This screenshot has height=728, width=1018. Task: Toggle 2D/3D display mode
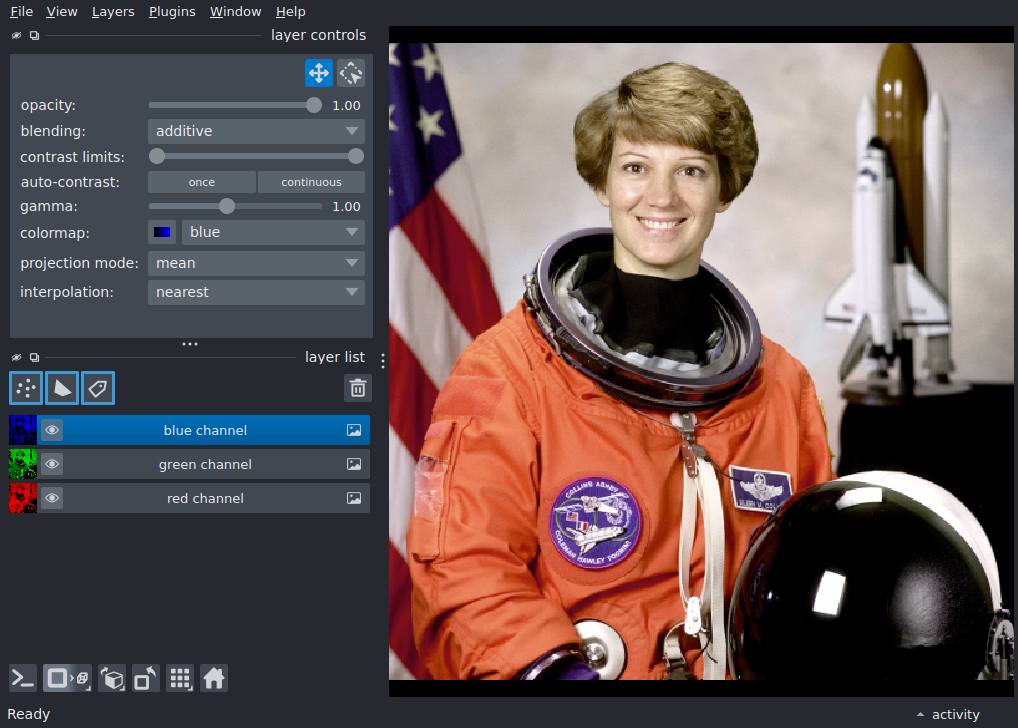pyautogui.click(x=67, y=679)
